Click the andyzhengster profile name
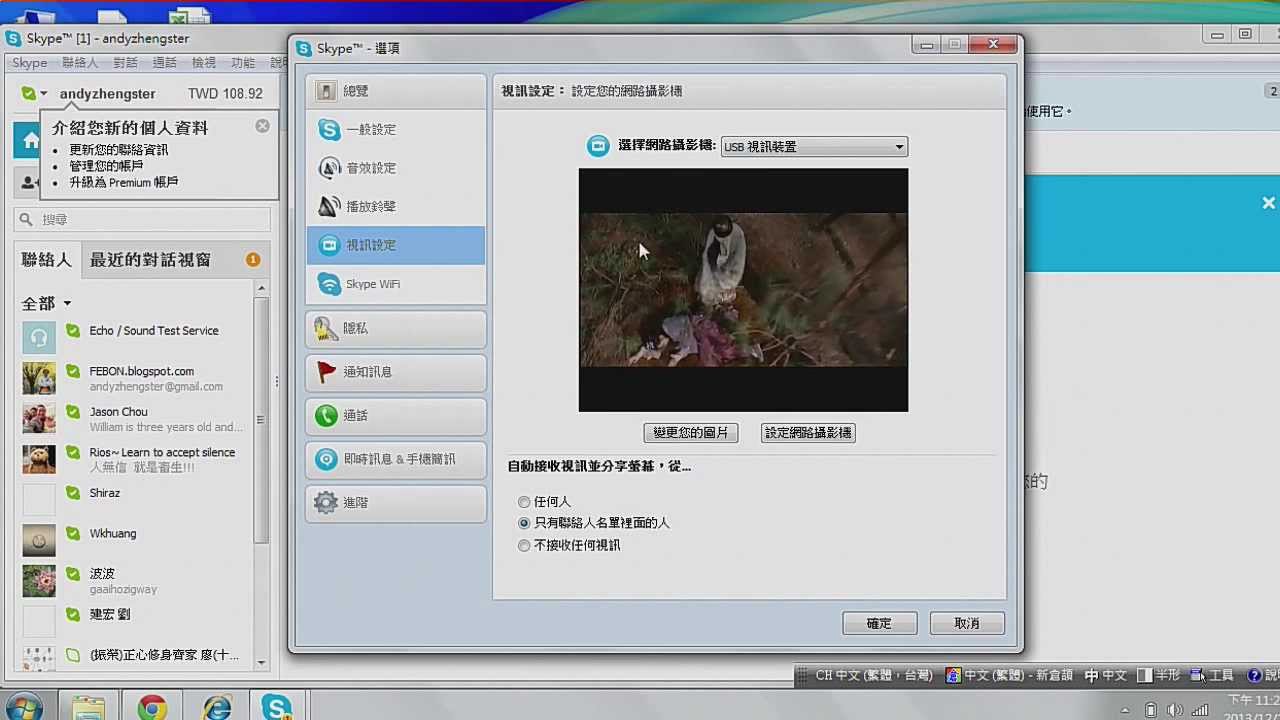 pos(107,94)
